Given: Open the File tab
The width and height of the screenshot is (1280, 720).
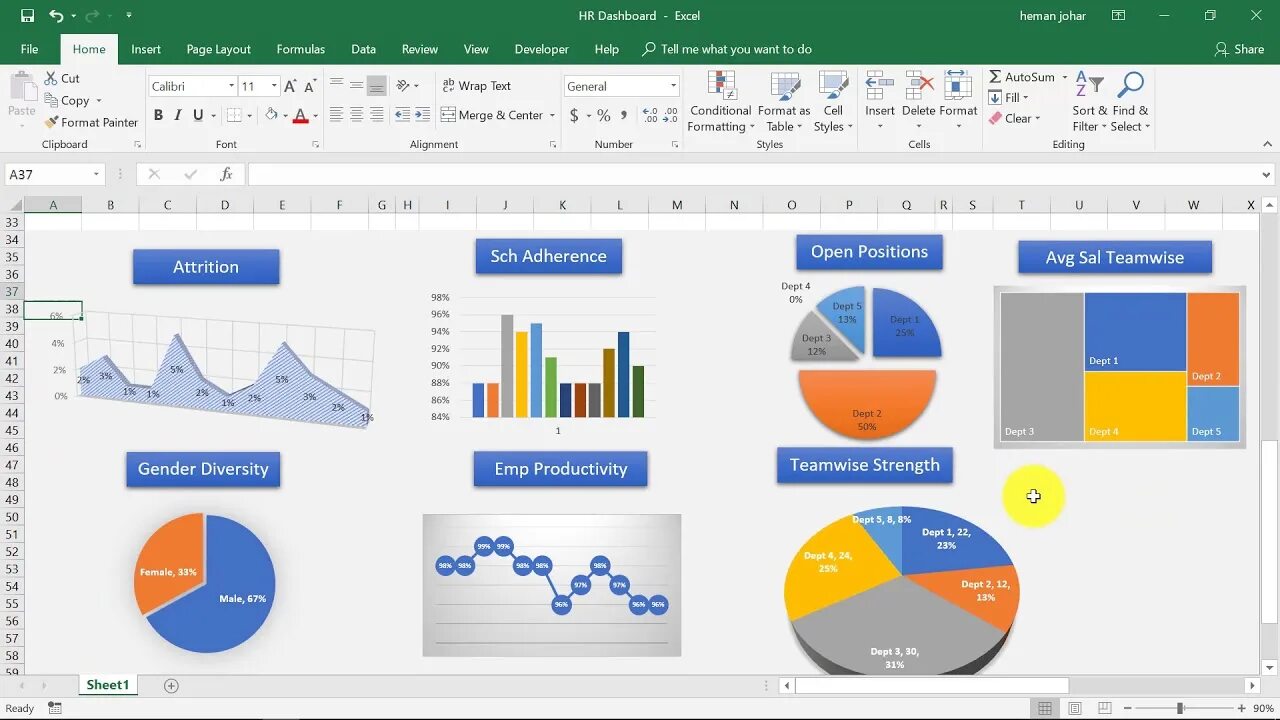Looking at the screenshot, I should 30,49.
